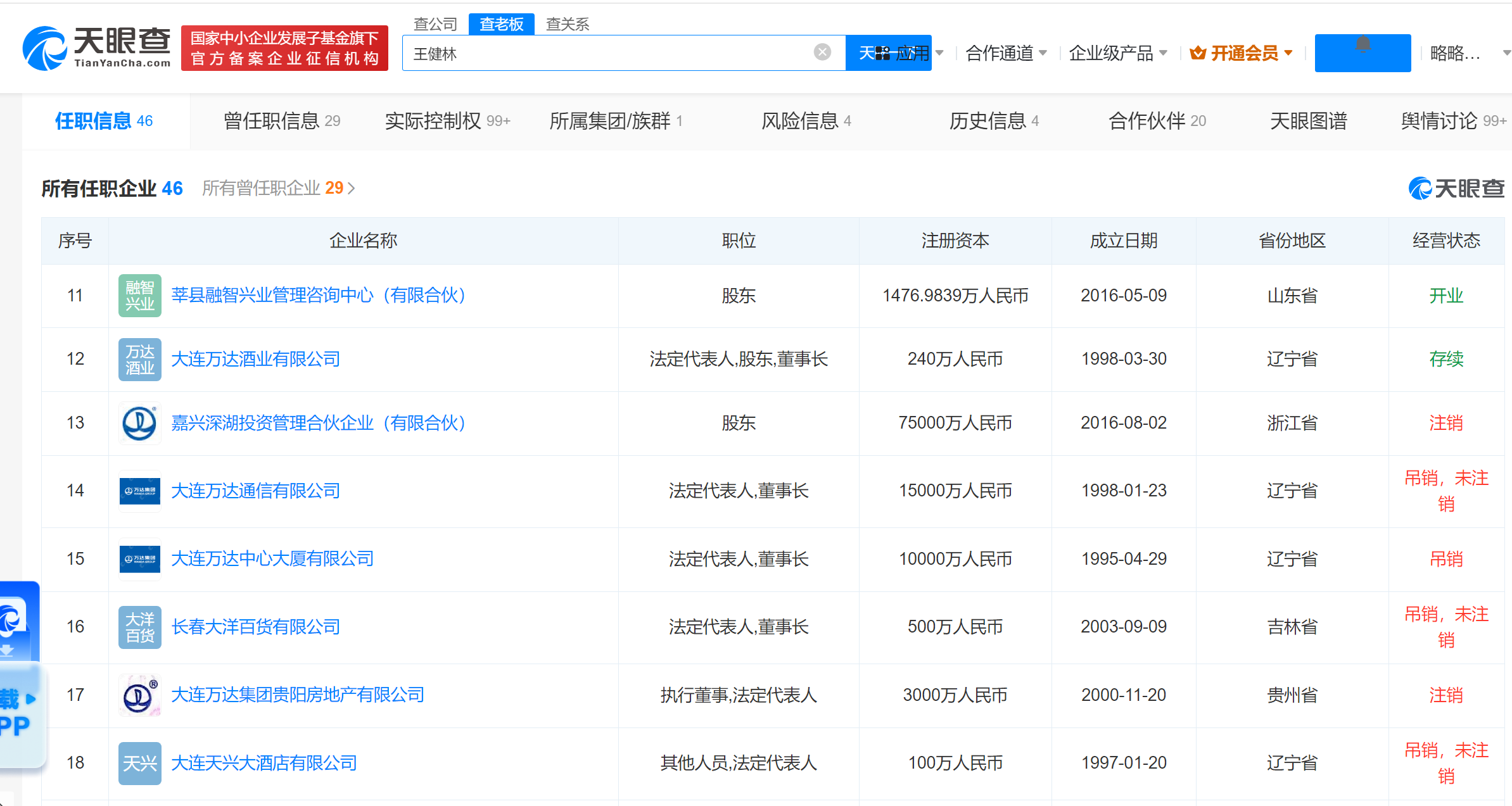
Task: Open the 风险信息 tab
Action: click(x=805, y=121)
